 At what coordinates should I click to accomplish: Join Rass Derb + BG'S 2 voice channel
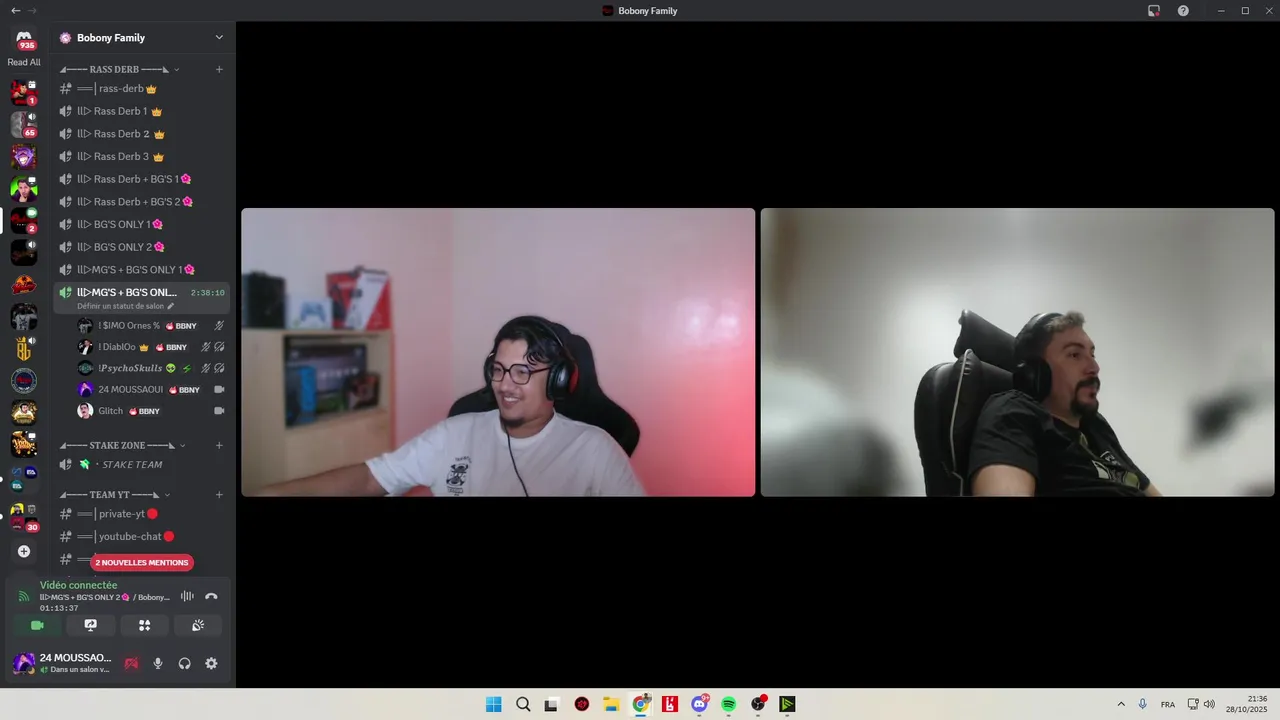click(x=142, y=202)
